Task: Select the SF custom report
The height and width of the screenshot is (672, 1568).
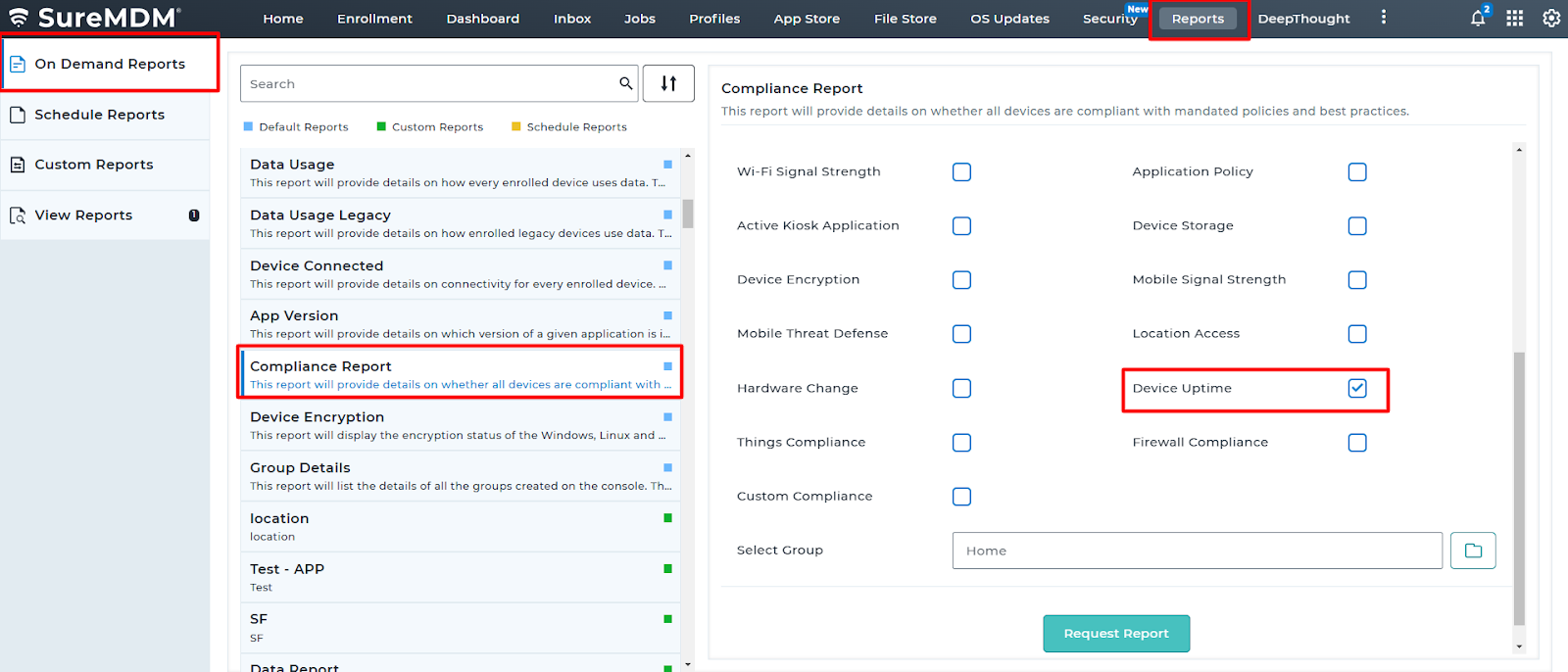Action: [461, 628]
